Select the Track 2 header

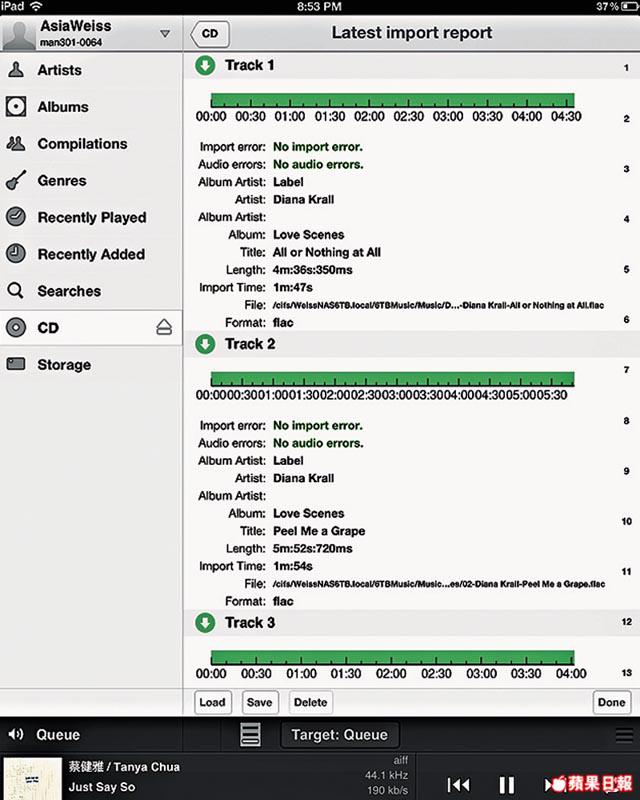[411, 344]
